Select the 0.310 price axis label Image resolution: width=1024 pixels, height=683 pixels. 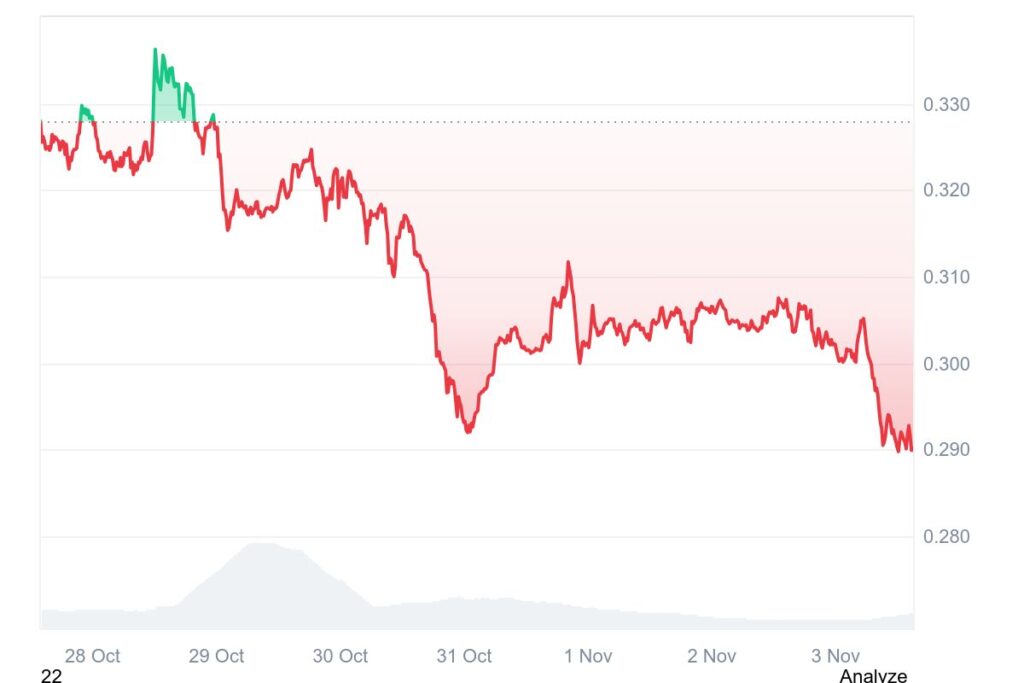944,277
